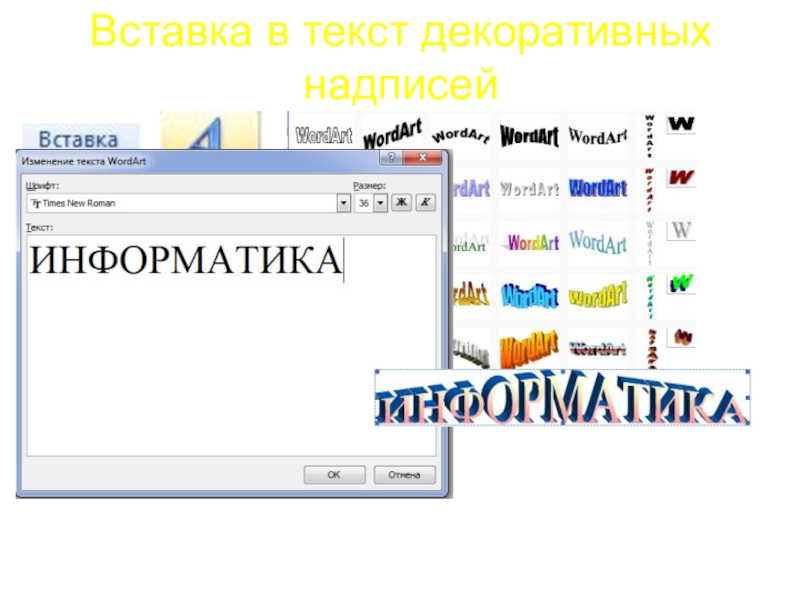Select the vertical black WordArt style
Image resolution: width=800 pixels, height=600 pixels.
click(649, 136)
